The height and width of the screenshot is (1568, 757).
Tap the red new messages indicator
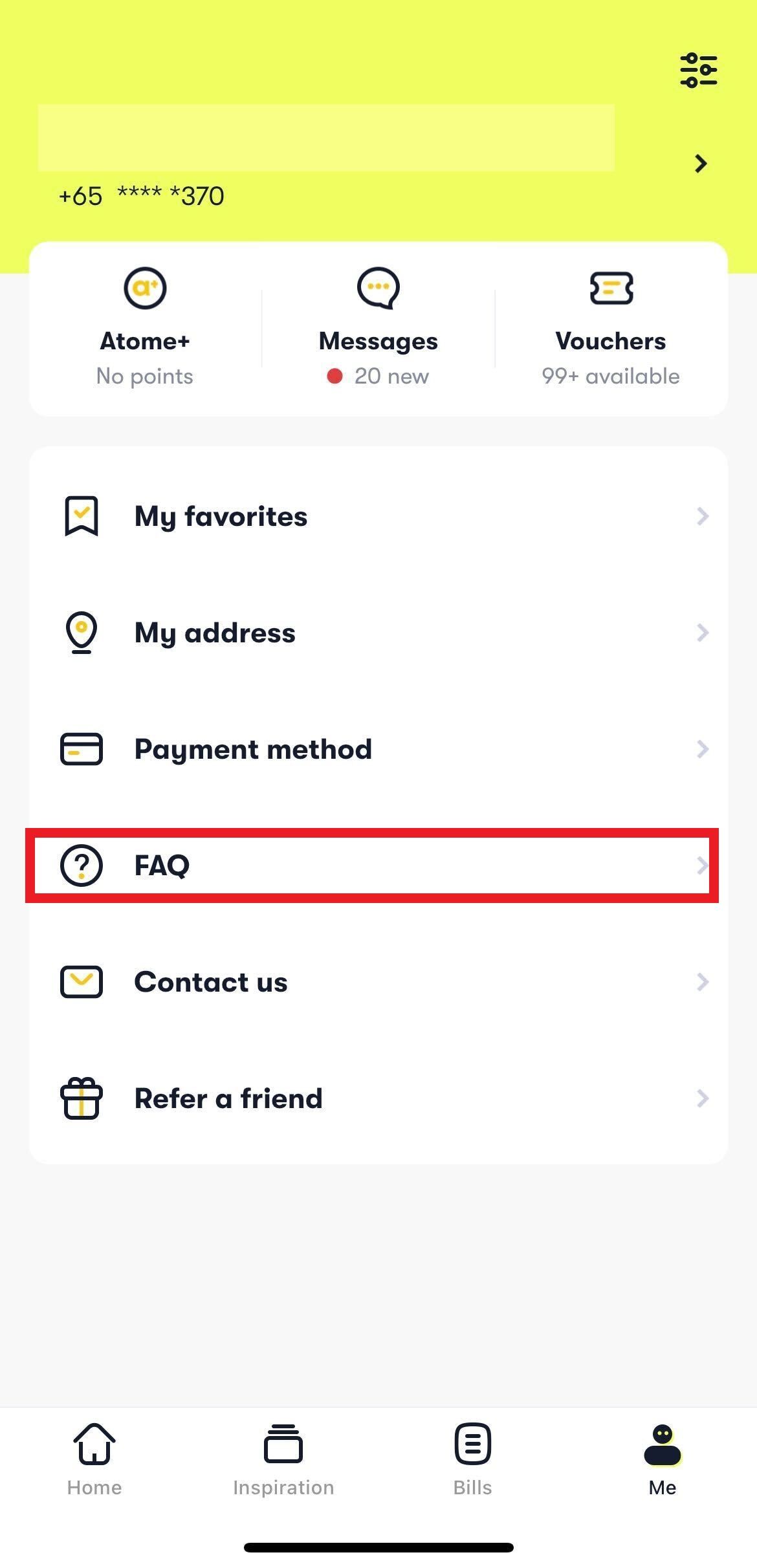point(336,375)
